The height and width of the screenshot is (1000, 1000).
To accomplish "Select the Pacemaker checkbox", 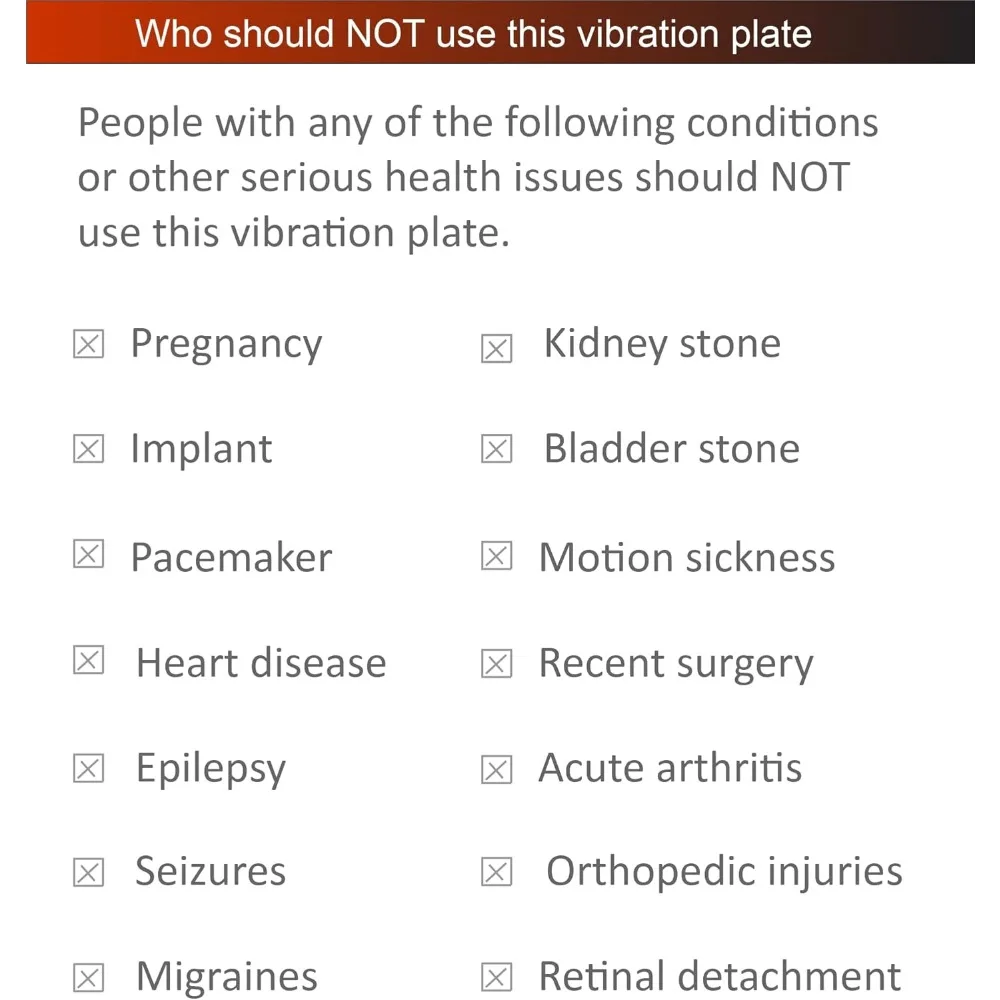I will [x=89, y=554].
